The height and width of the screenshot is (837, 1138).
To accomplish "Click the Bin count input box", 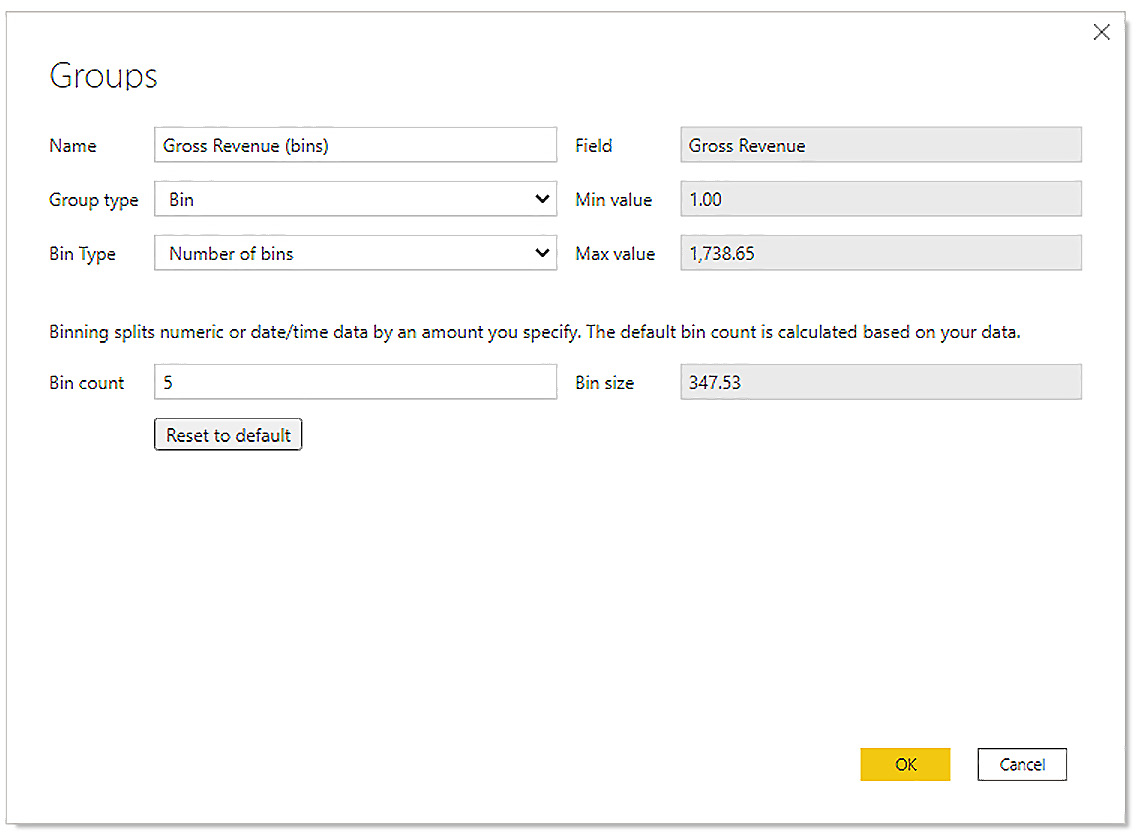I will 355,382.
